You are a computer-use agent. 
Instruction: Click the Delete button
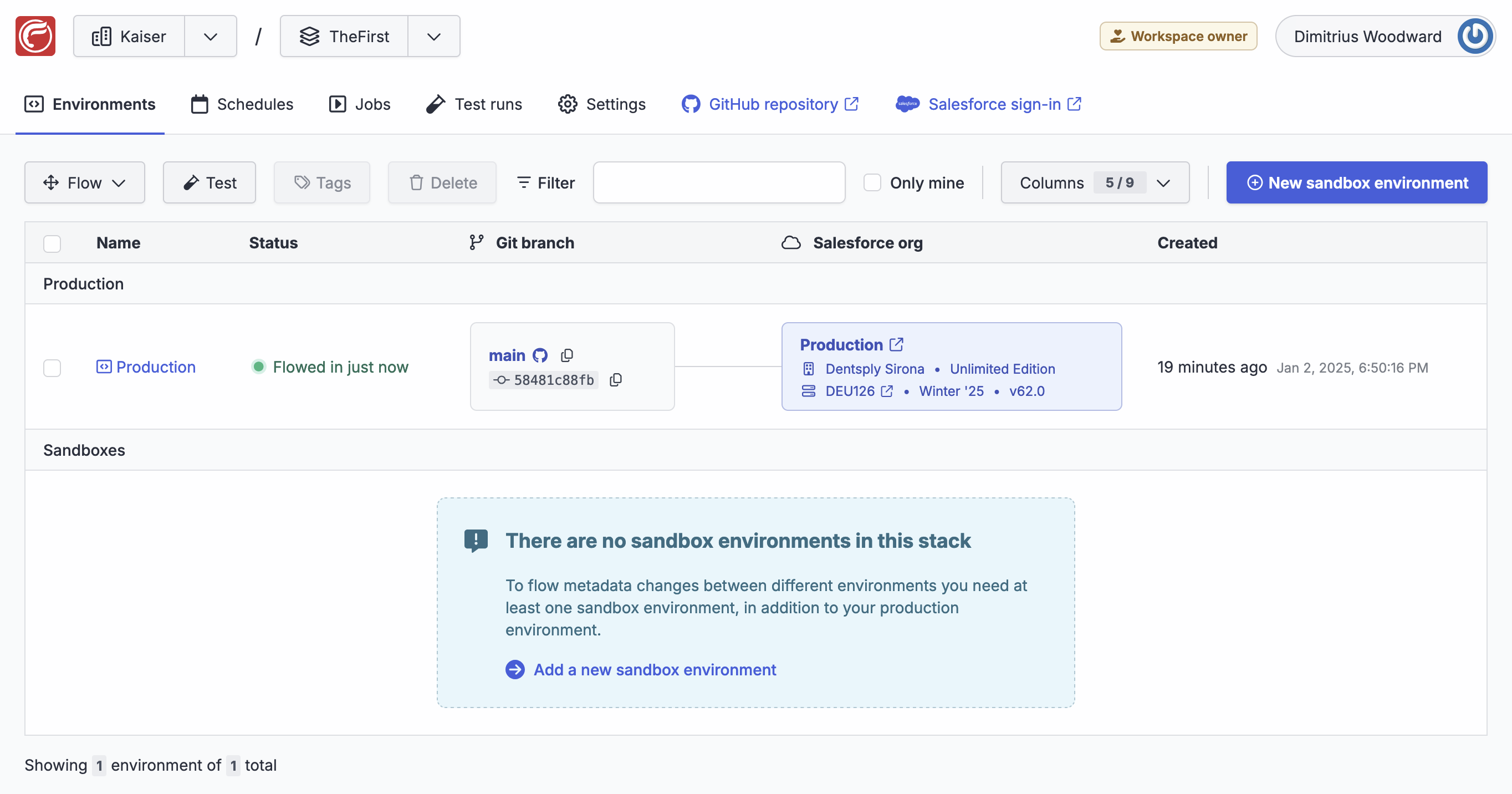click(442, 182)
